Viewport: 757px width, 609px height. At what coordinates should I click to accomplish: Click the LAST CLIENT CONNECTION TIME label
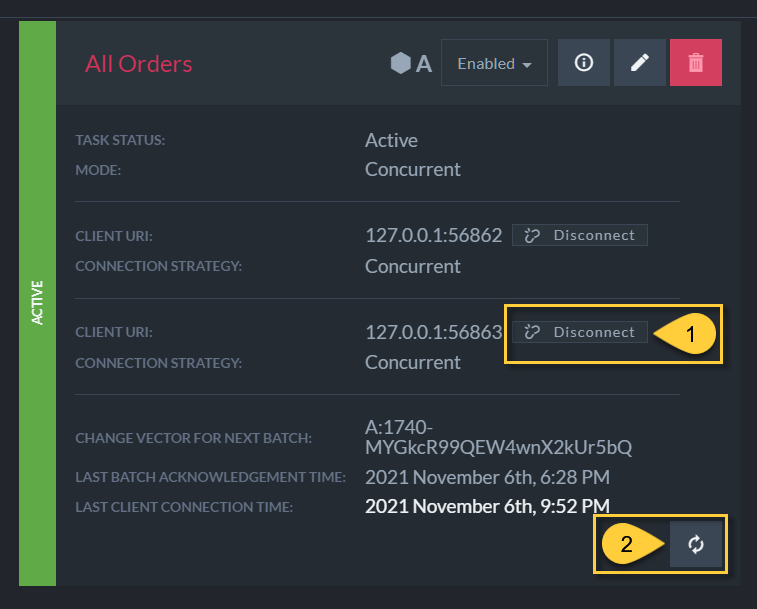pos(184,507)
